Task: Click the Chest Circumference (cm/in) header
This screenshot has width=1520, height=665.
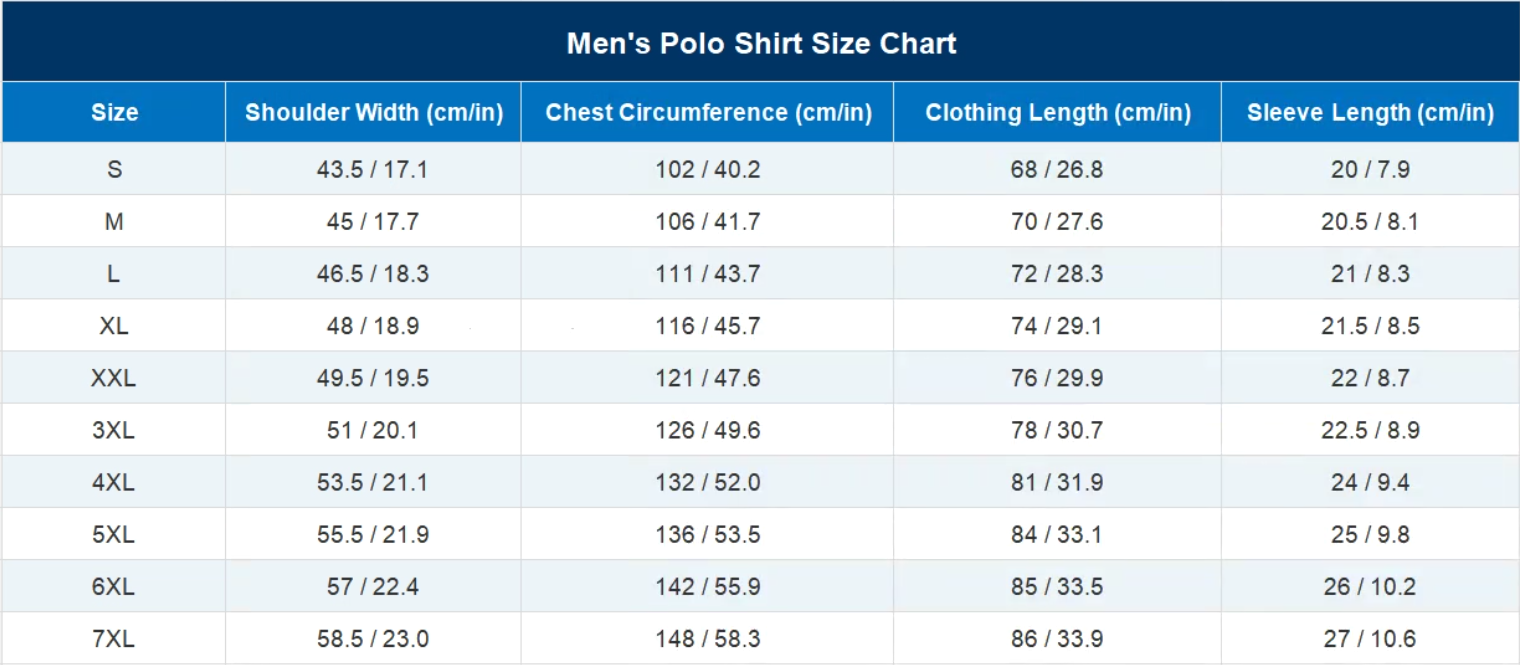Action: click(x=708, y=112)
